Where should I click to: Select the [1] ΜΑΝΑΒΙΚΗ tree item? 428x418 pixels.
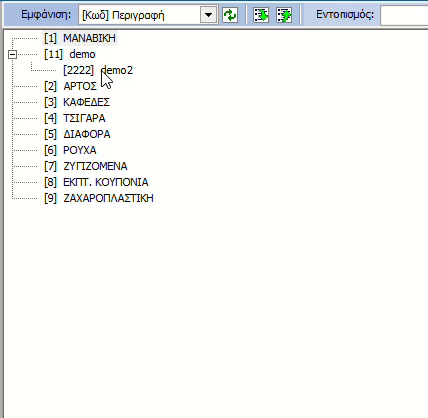point(80,38)
